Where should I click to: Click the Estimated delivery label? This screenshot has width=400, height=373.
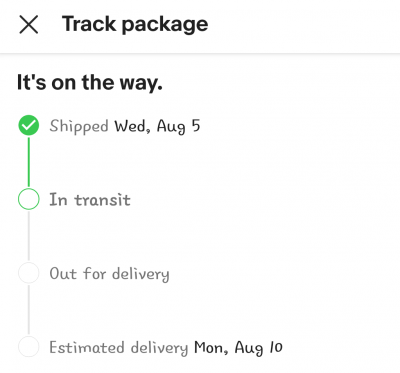[x=119, y=348]
